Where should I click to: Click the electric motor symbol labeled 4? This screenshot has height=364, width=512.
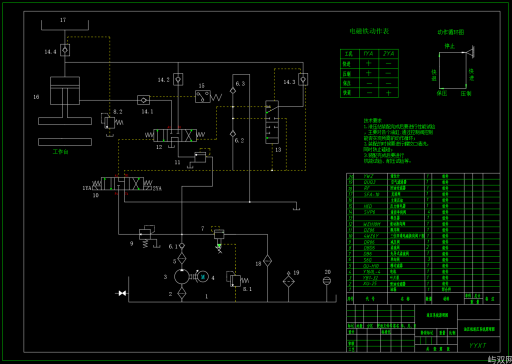click(202, 276)
